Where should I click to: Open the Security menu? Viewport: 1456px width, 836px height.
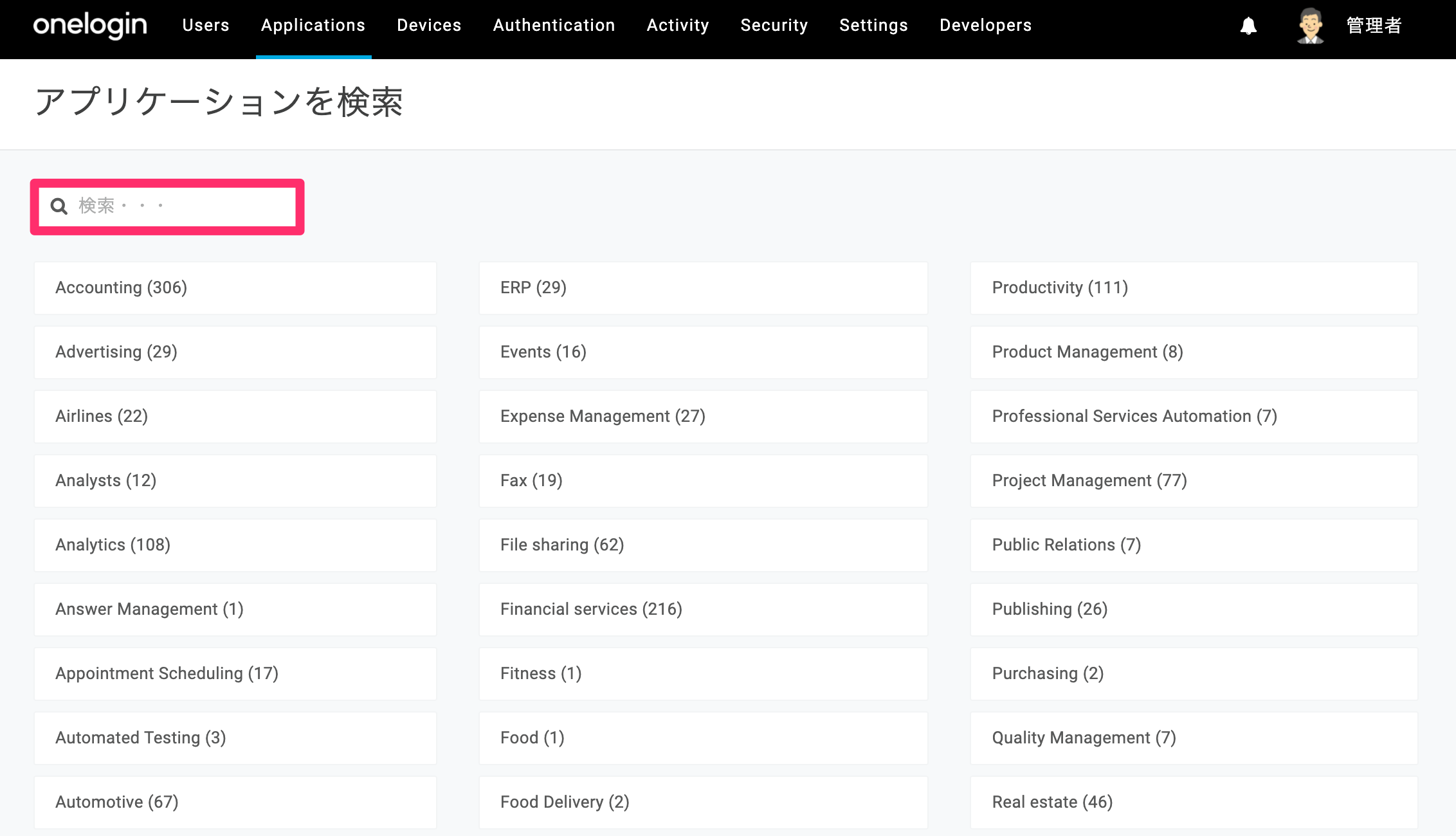coord(774,25)
